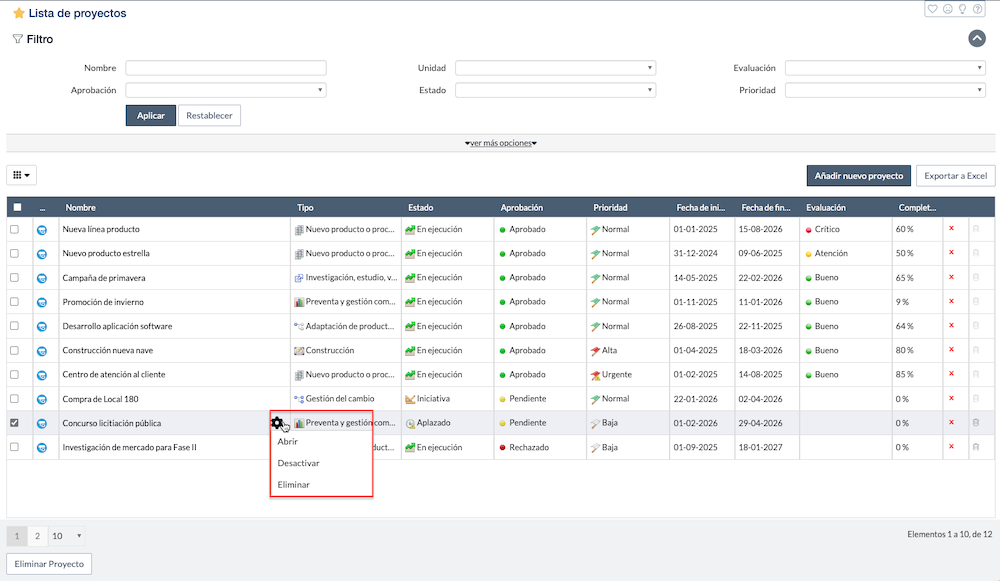Click the yellow star beside Lista de proyectos
The width and height of the screenshot is (1000, 581).
coord(18,14)
